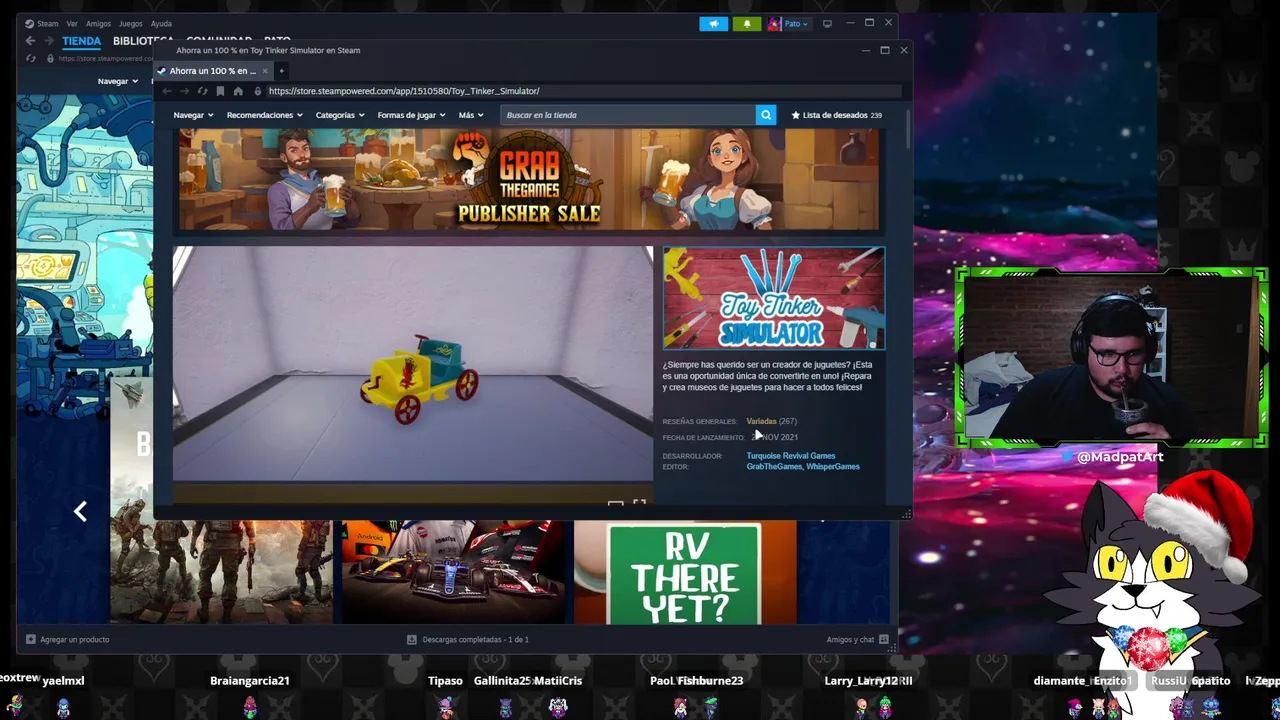This screenshot has width=1280, height=720.
Task: Click the webcam overlay of the streamer
Action: pyautogui.click(x=1111, y=357)
